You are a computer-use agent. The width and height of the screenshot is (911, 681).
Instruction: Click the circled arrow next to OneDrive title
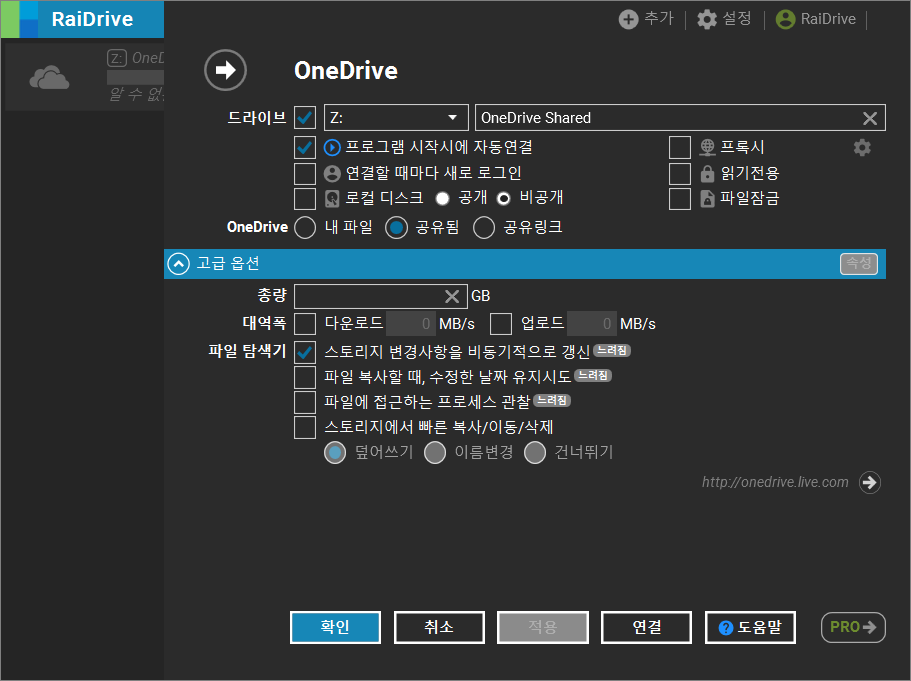click(225, 70)
